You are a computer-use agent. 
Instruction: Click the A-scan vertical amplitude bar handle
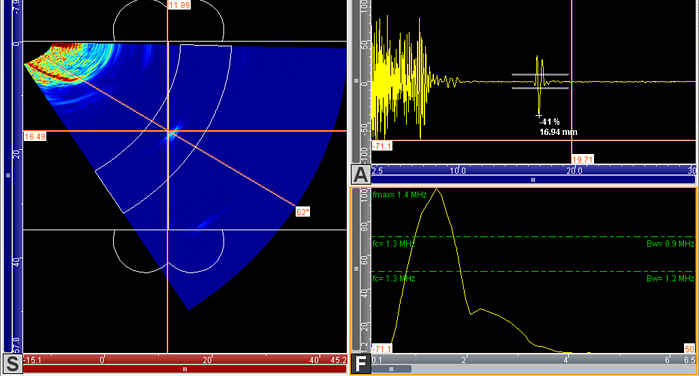point(356,81)
